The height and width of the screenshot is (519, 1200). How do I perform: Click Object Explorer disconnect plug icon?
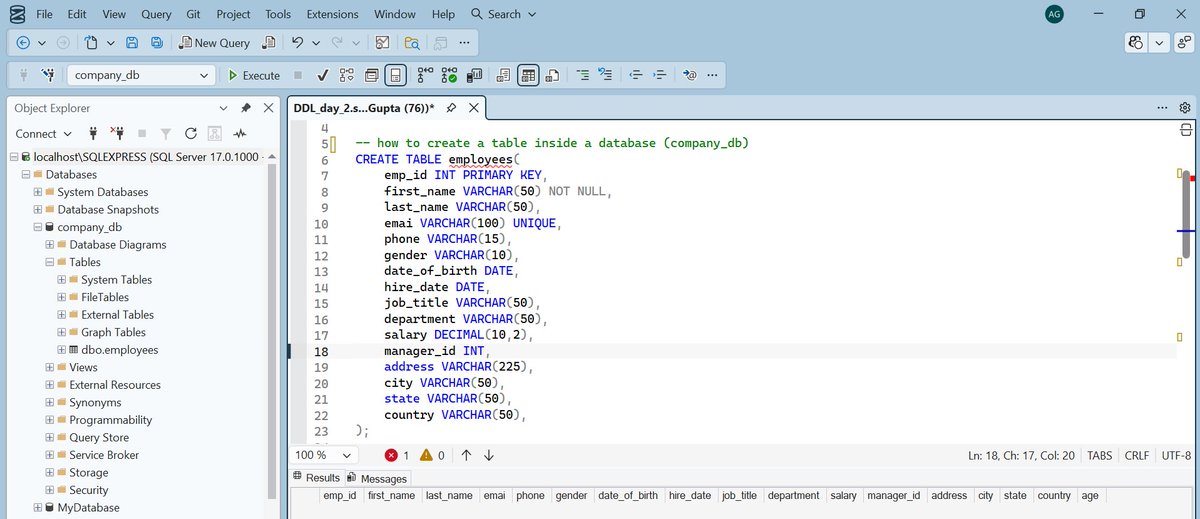point(117,133)
